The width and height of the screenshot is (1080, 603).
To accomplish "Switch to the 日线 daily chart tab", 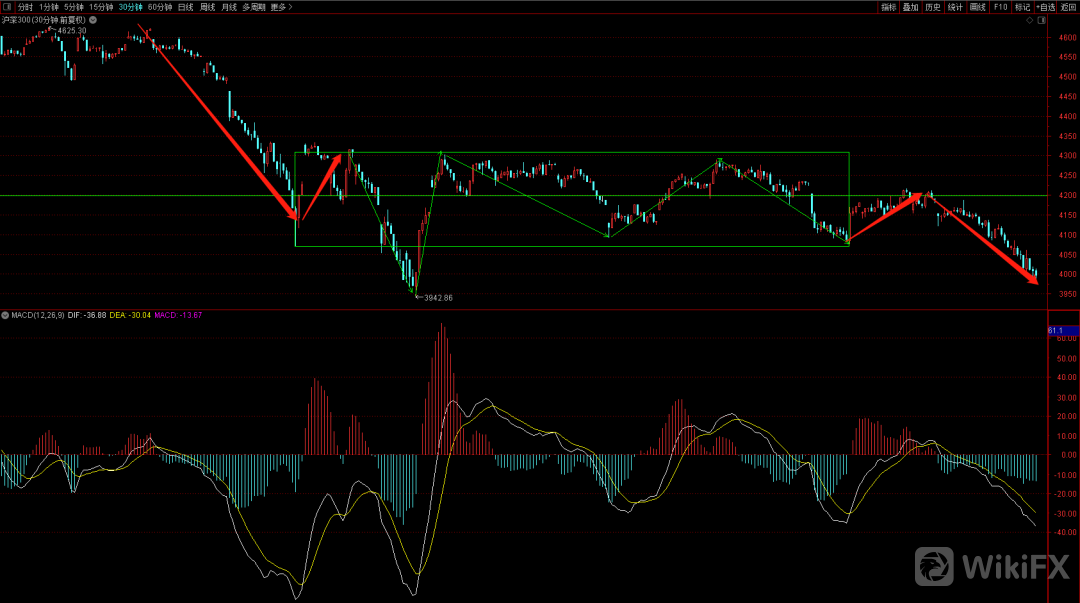I will [x=186, y=7].
